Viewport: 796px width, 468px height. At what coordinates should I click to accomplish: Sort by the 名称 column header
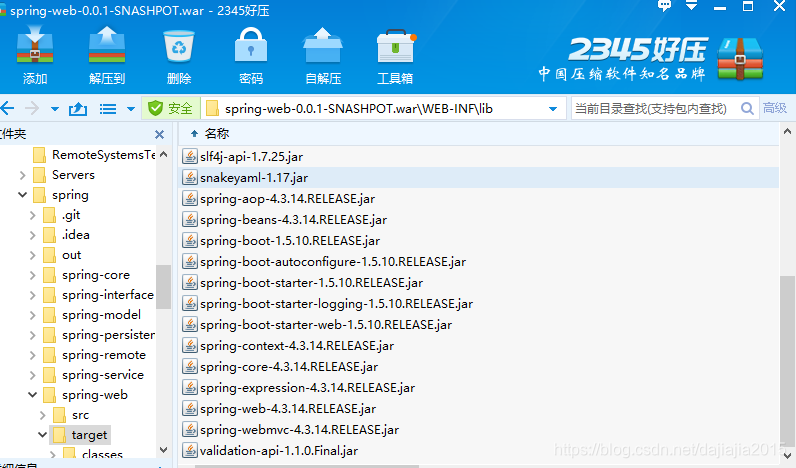pyautogui.click(x=216, y=133)
